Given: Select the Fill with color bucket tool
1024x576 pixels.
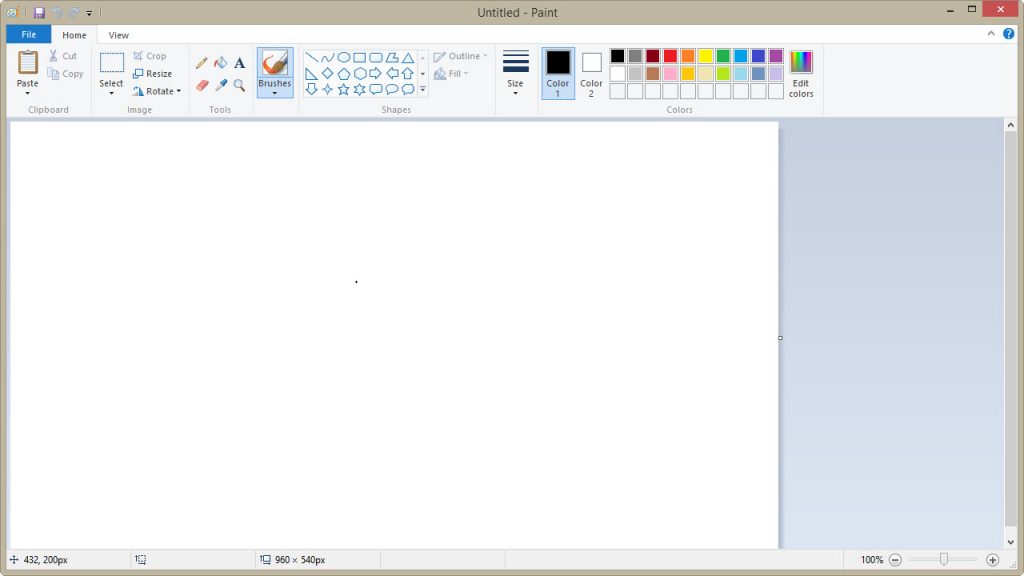Looking at the screenshot, I should point(221,63).
